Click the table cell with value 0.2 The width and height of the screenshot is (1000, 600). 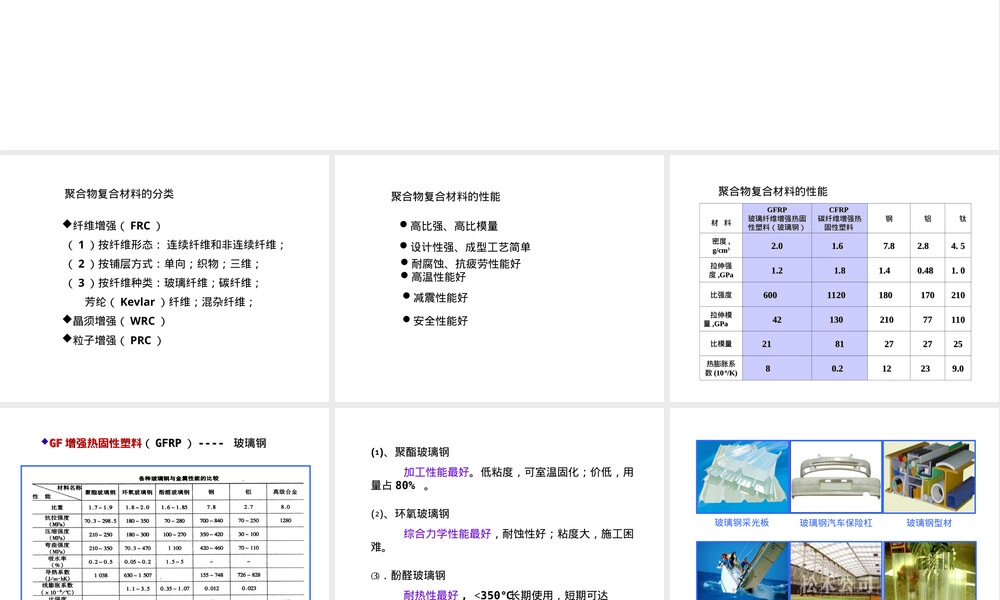(x=839, y=369)
